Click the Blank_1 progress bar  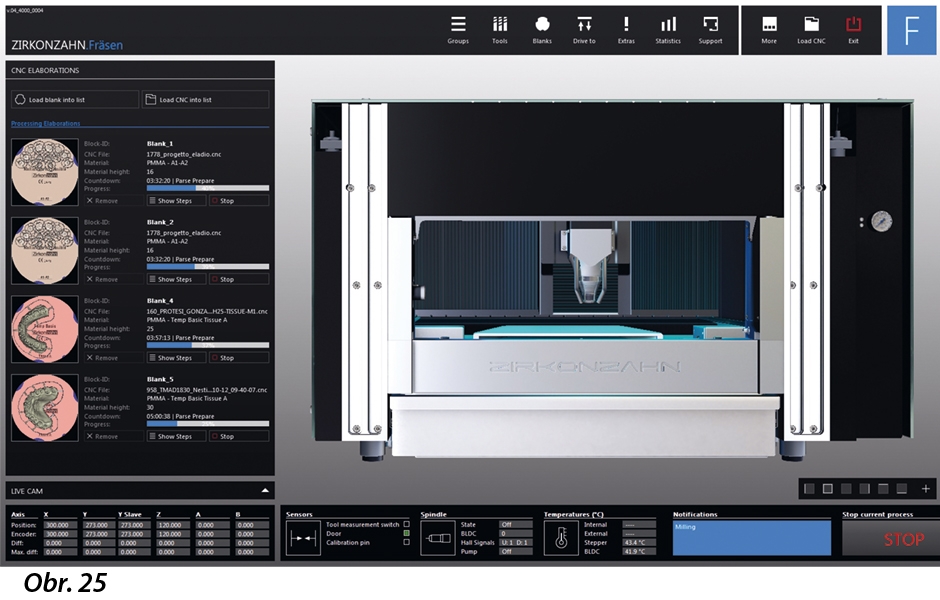208,188
